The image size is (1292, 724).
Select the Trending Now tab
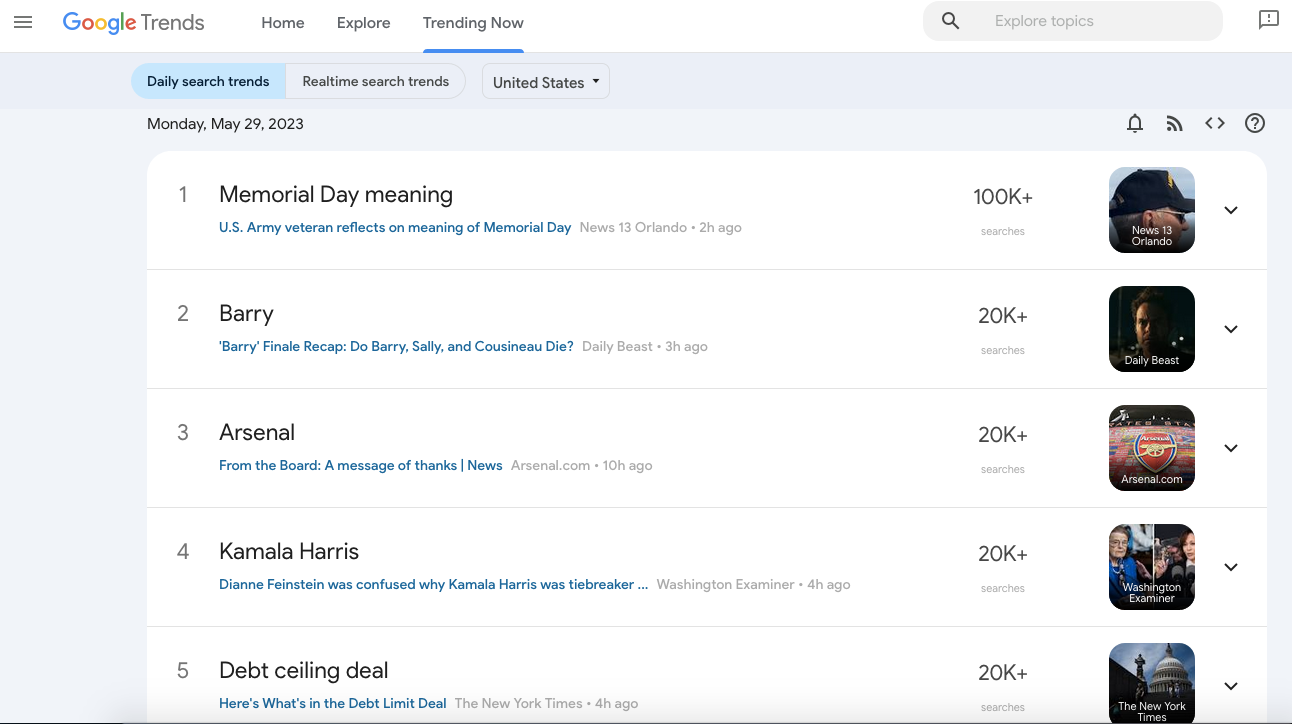[473, 22]
